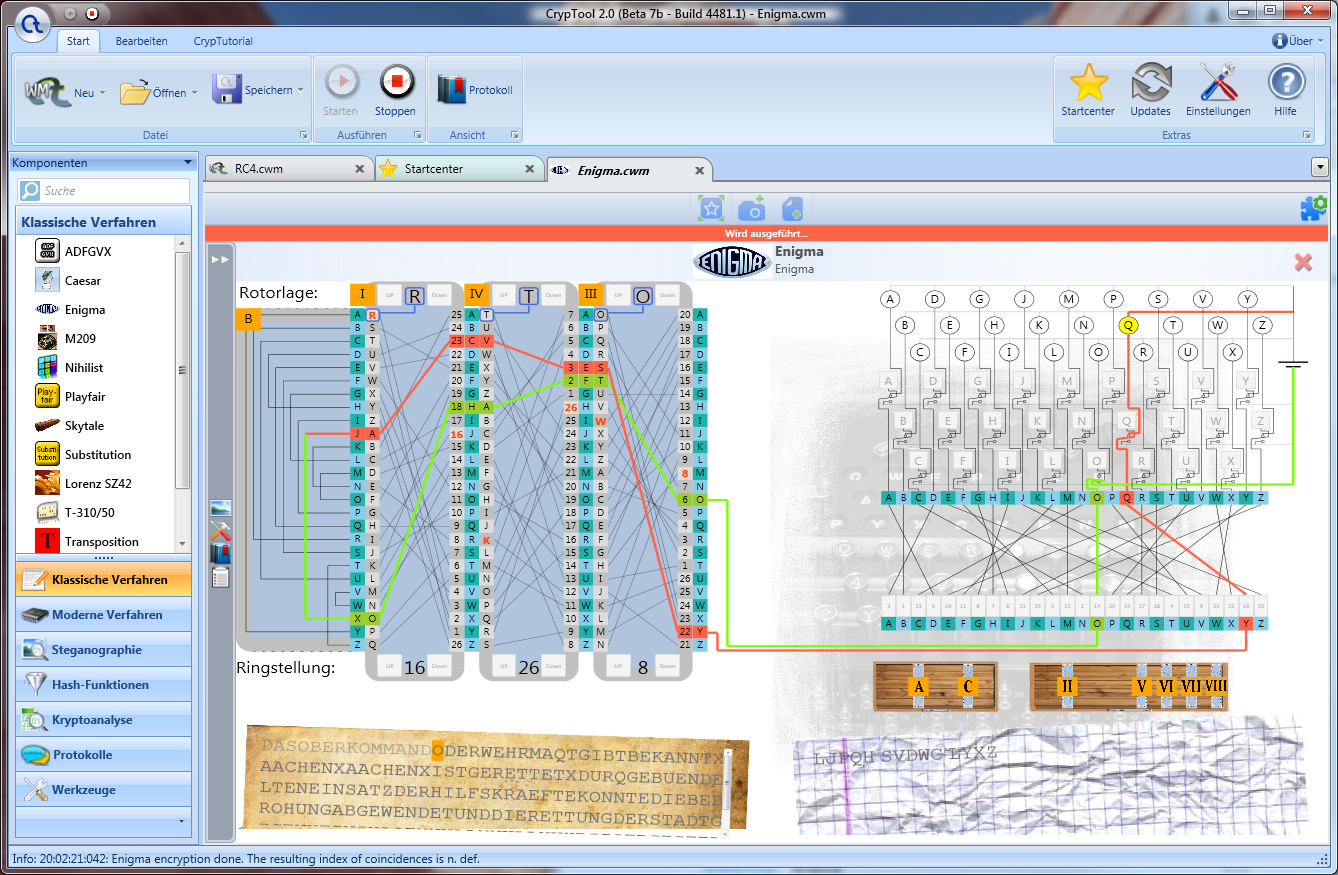1338x875 pixels.
Task: Click Down on ring setting 26
Action: [x=554, y=666]
